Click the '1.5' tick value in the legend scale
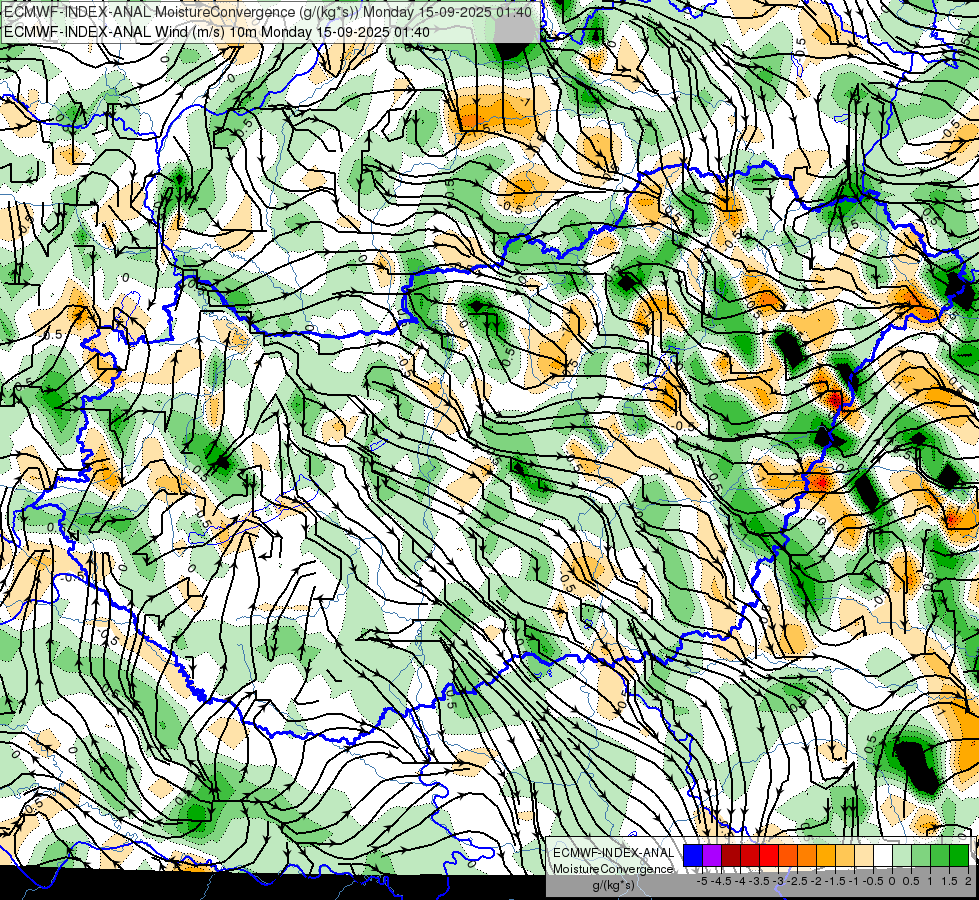This screenshot has height=900, width=979. click(950, 881)
